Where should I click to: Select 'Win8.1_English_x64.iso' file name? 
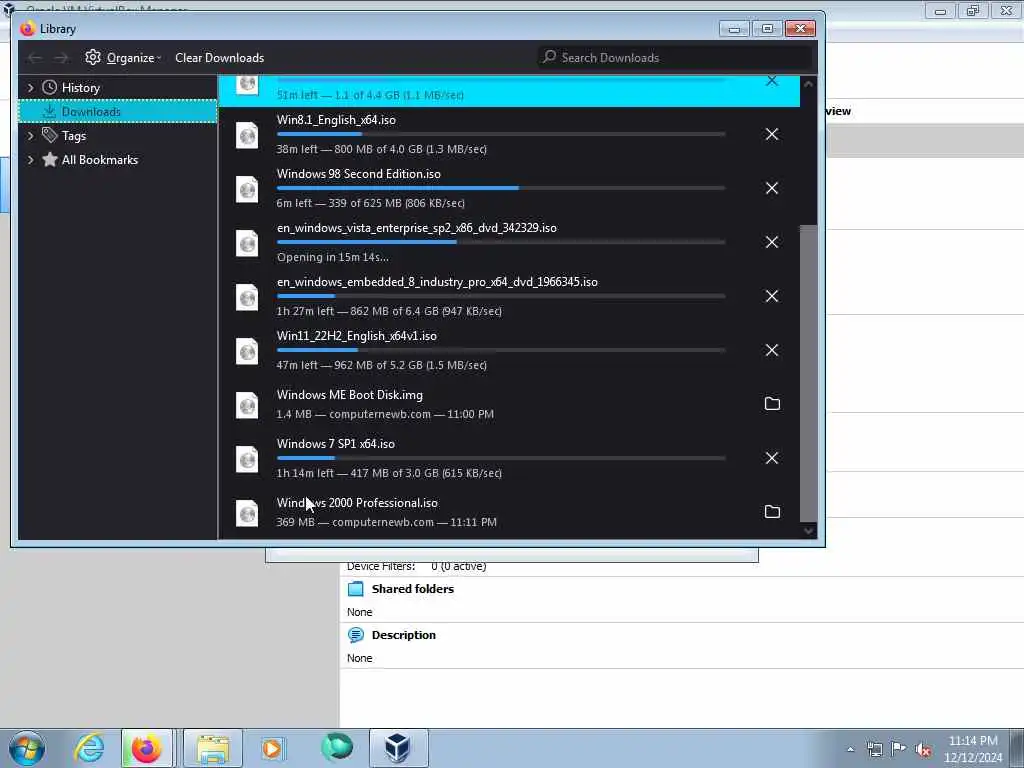click(336, 120)
